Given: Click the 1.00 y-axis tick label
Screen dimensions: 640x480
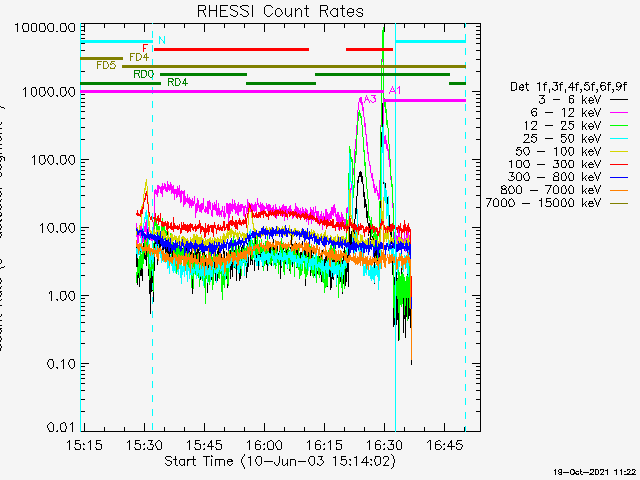Looking at the screenshot, I should [x=61, y=296].
